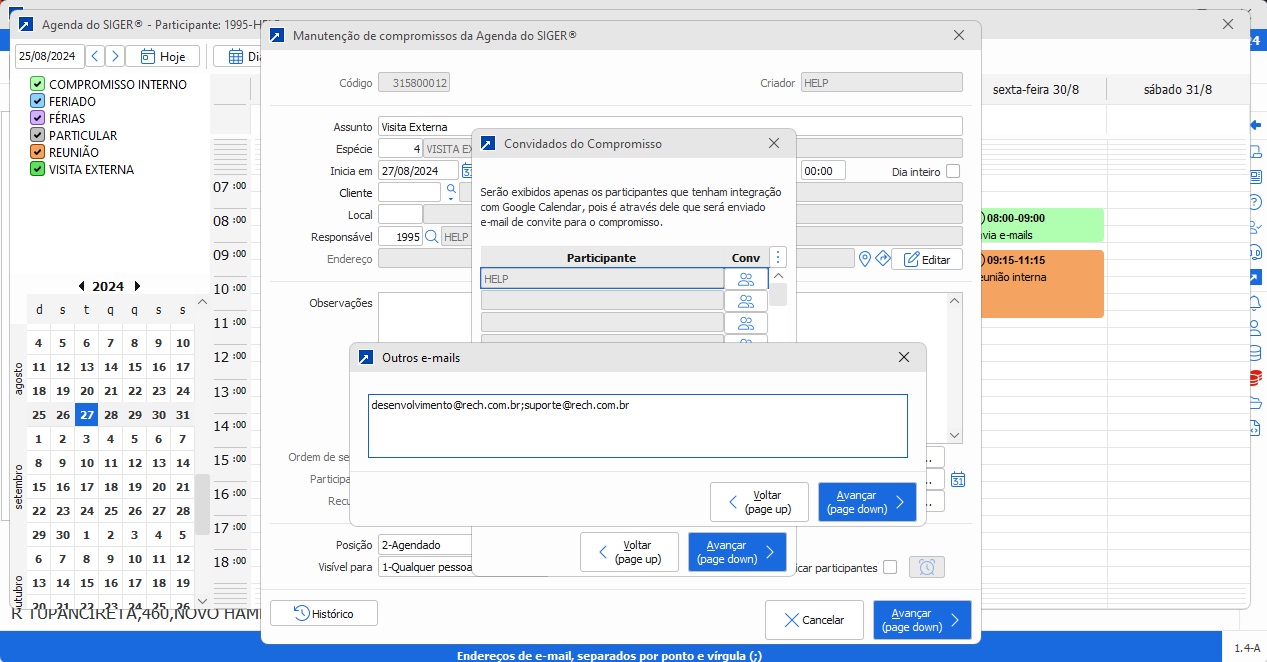The image size is (1267, 662).
Task: Open the three-dot menu beside Conv column
Action: [x=779, y=257]
